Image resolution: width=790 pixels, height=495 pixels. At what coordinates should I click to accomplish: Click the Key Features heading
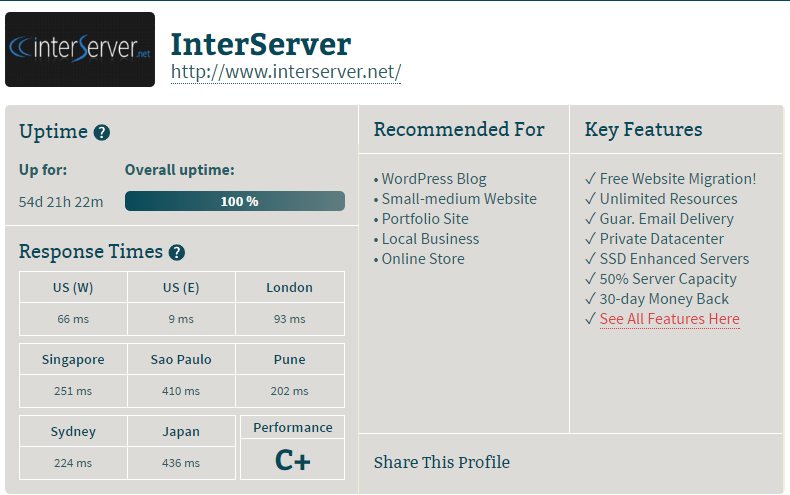point(643,130)
